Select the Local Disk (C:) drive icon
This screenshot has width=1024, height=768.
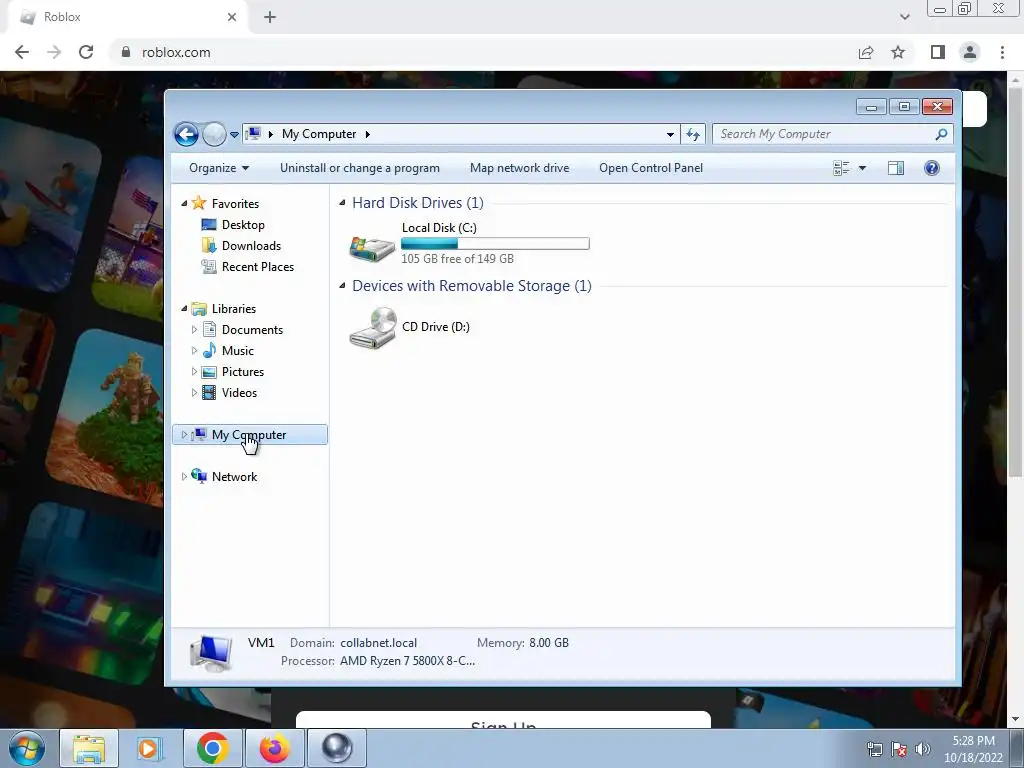tap(372, 248)
